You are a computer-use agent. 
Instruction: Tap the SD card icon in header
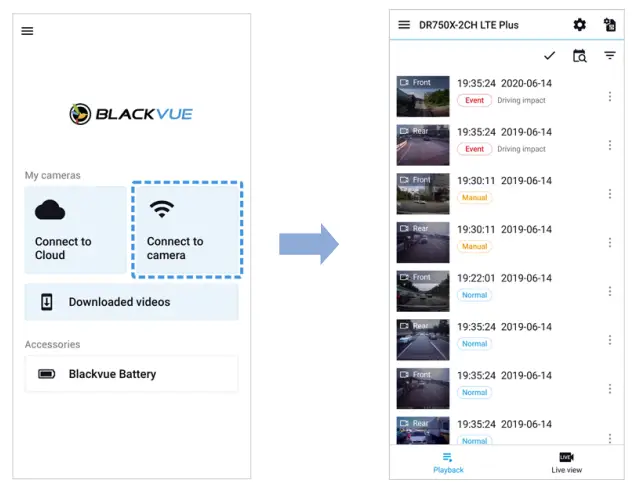[x=610, y=25]
